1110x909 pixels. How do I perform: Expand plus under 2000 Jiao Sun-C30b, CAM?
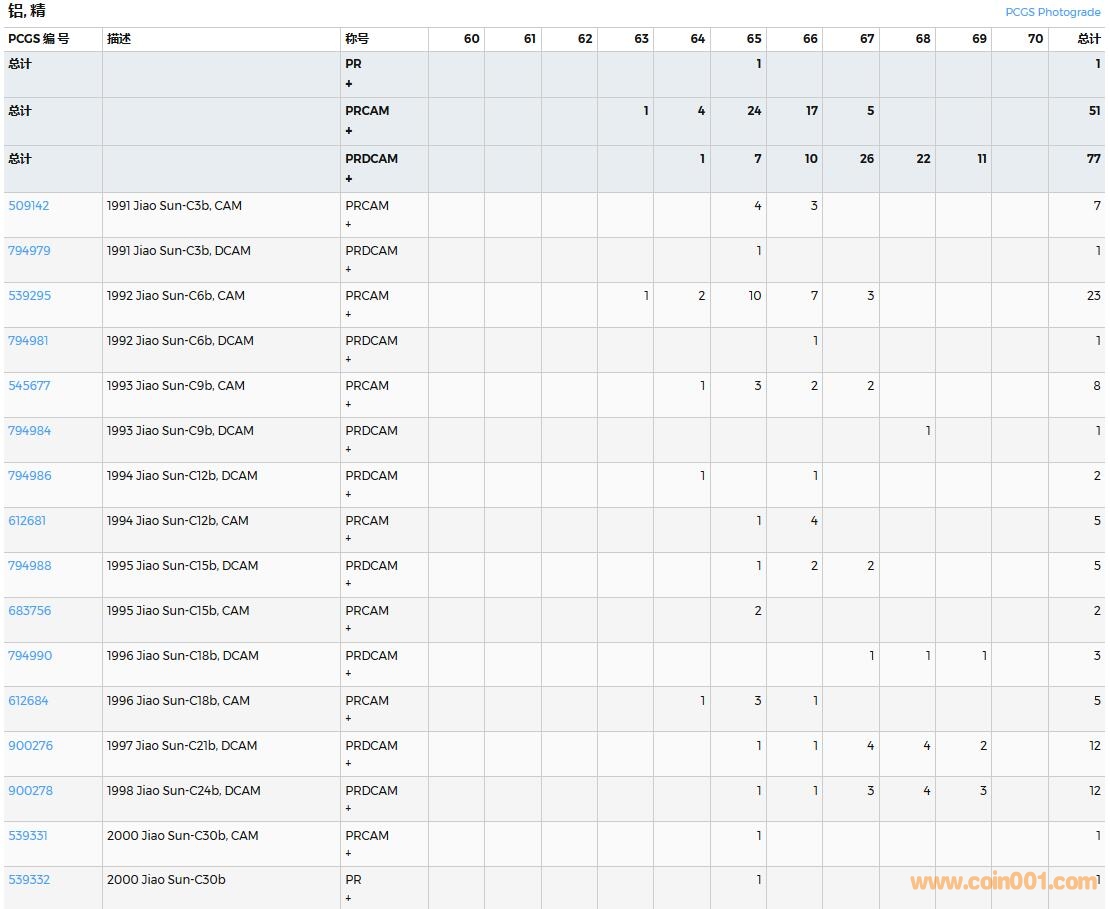(x=349, y=853)
